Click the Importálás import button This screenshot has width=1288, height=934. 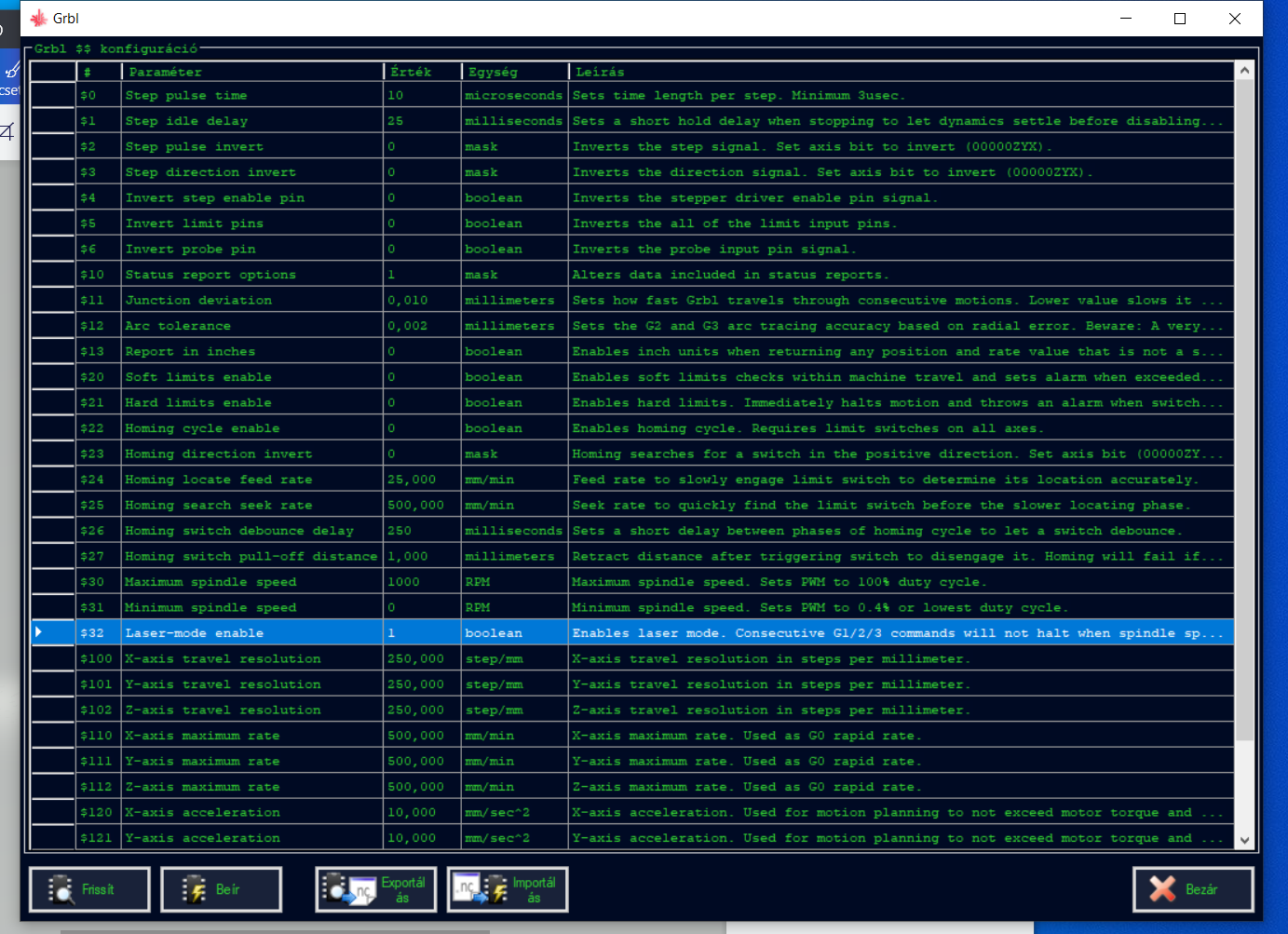point(508,889)
